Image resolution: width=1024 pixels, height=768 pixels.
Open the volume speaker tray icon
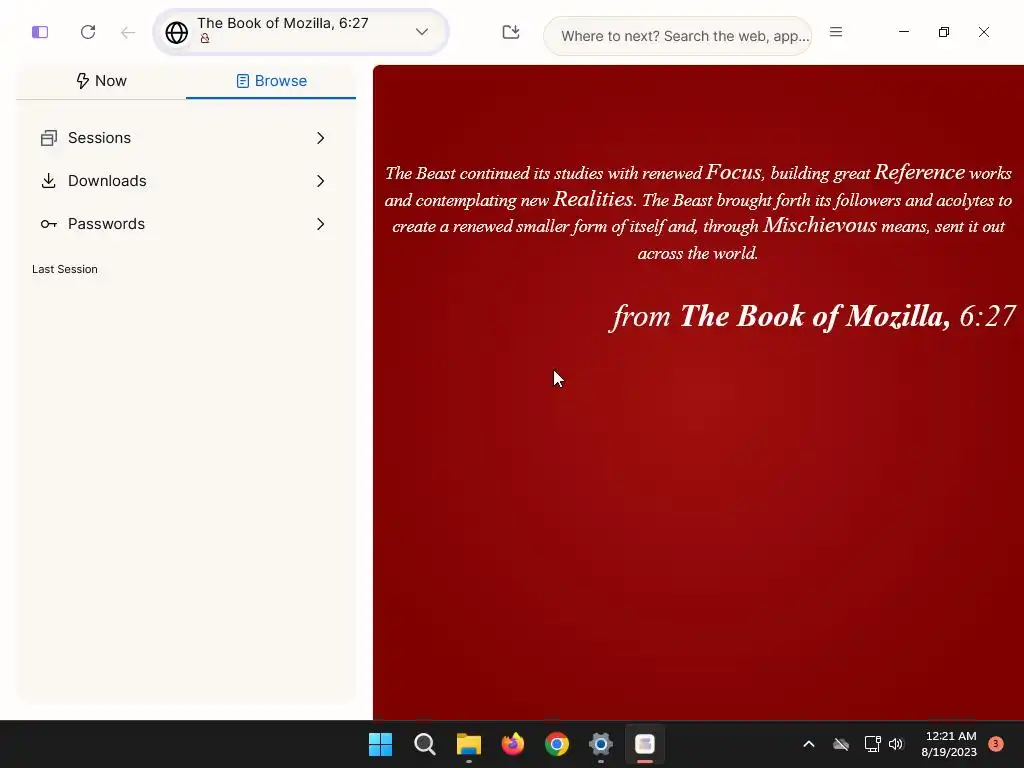tap(896, 744)
